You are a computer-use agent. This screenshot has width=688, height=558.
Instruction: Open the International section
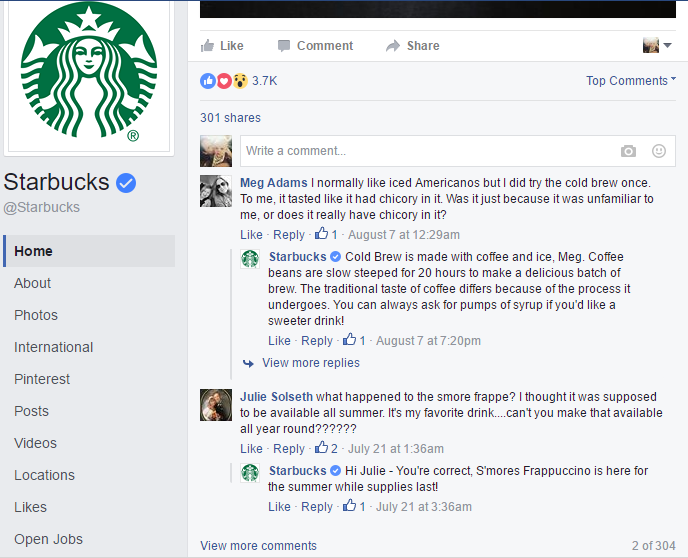(54, 347)
